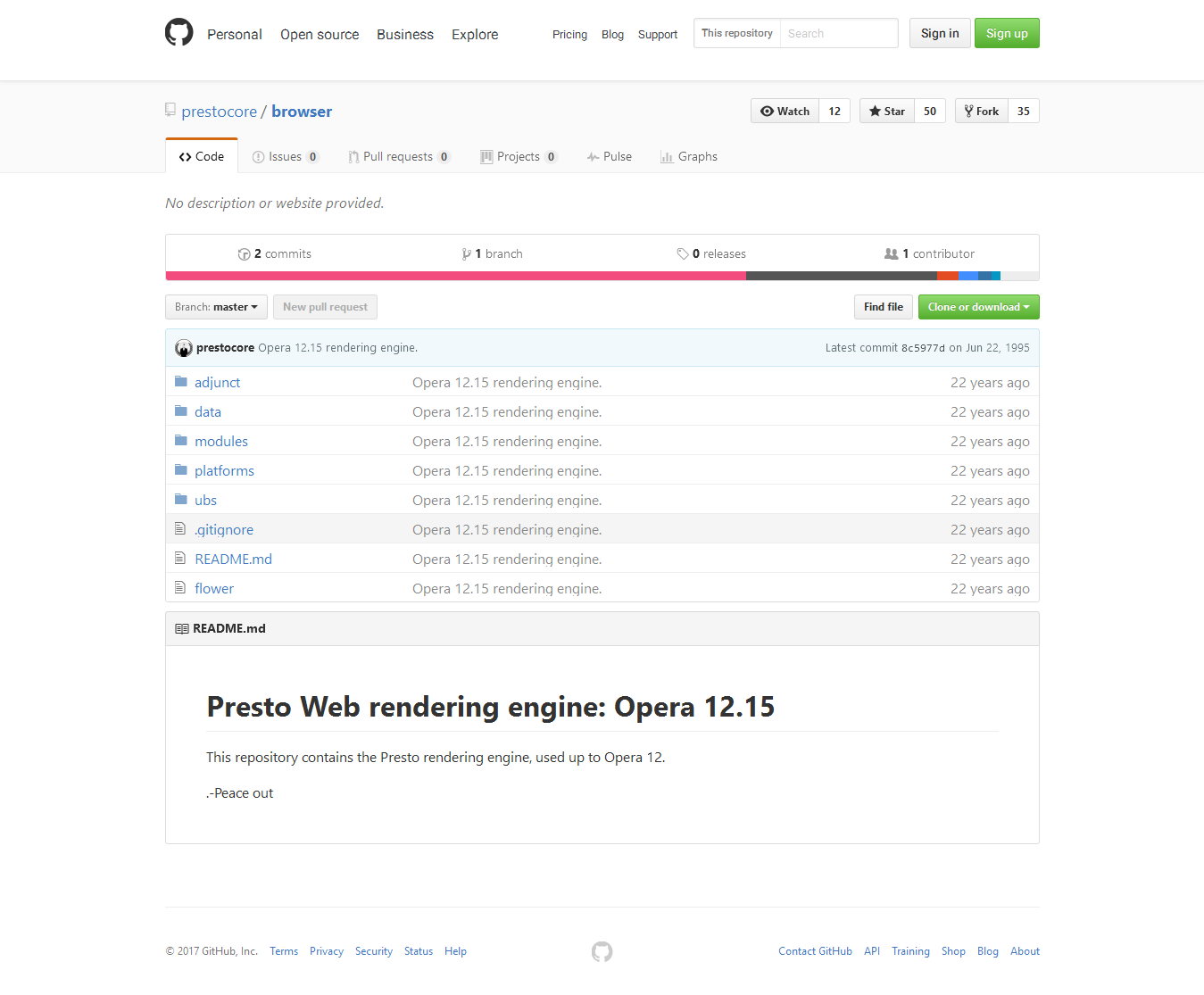
Task: Click the dark gray language bar segment
Action: coord(842,276)
